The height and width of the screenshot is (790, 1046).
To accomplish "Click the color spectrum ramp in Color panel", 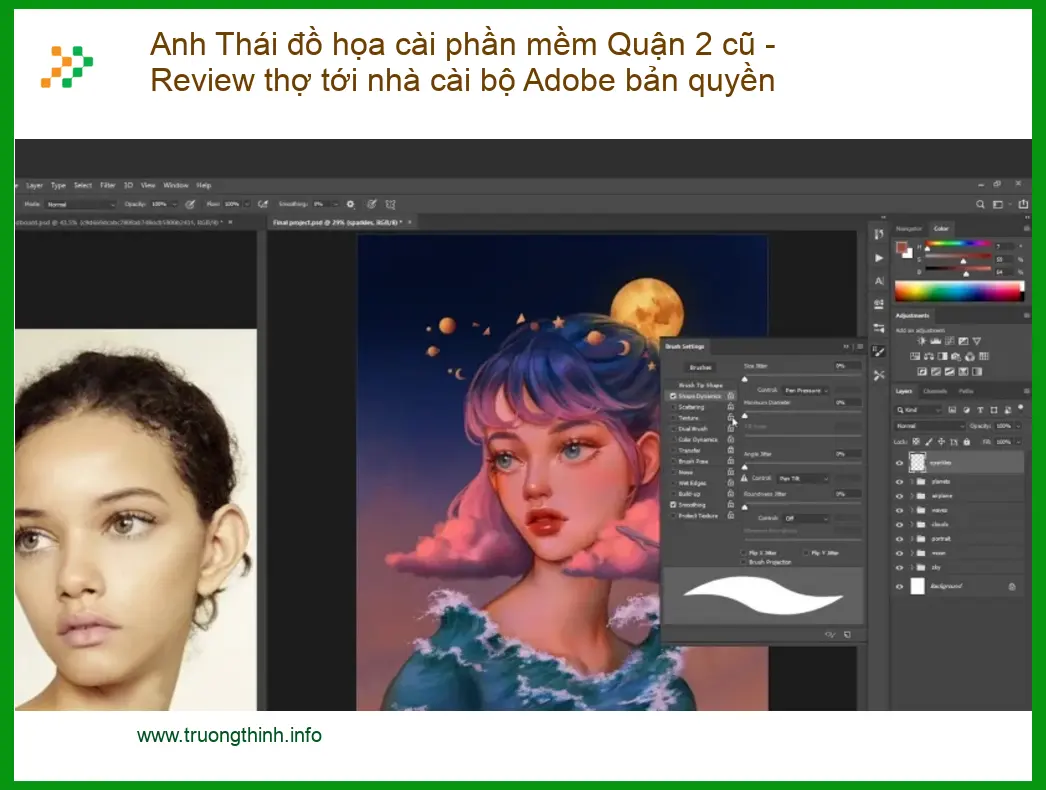I will (959, 292).
